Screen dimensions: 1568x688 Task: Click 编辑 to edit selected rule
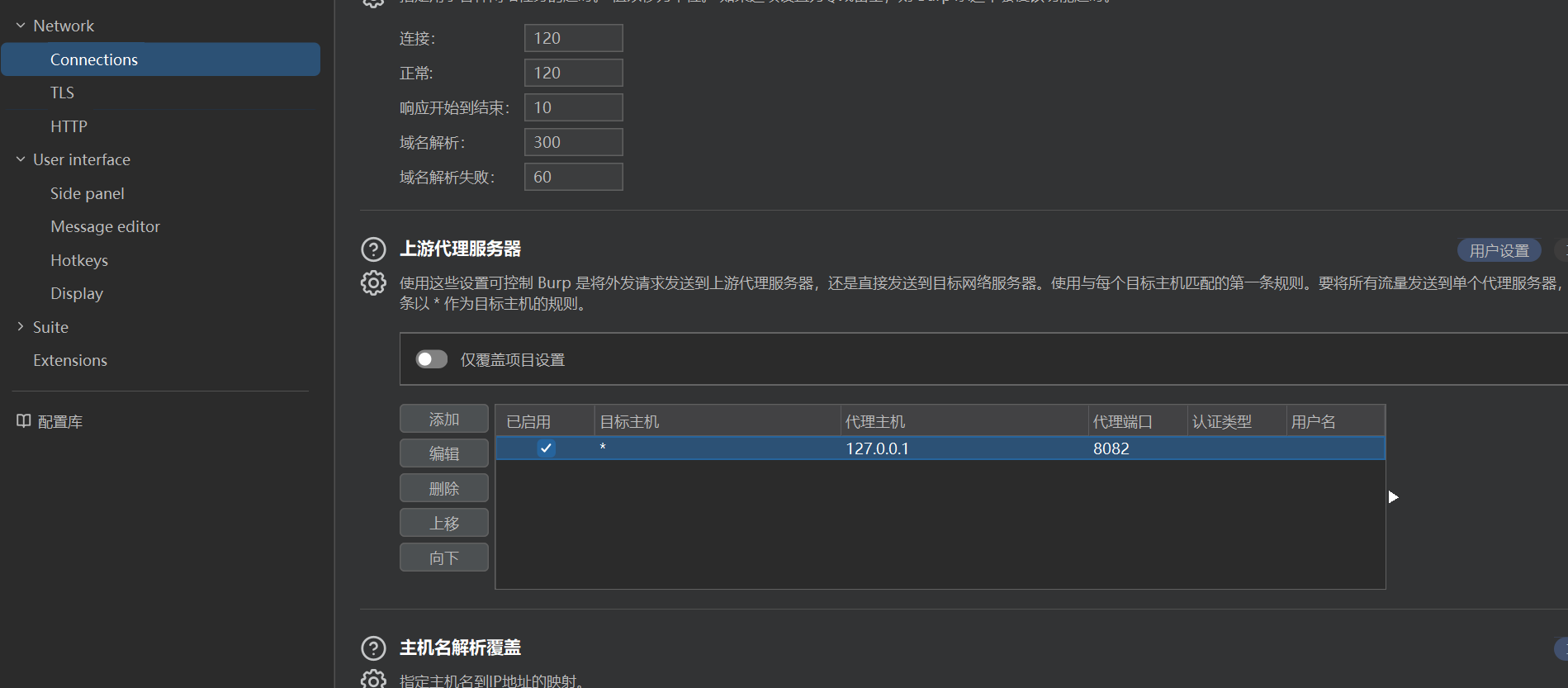coord(444,453)
